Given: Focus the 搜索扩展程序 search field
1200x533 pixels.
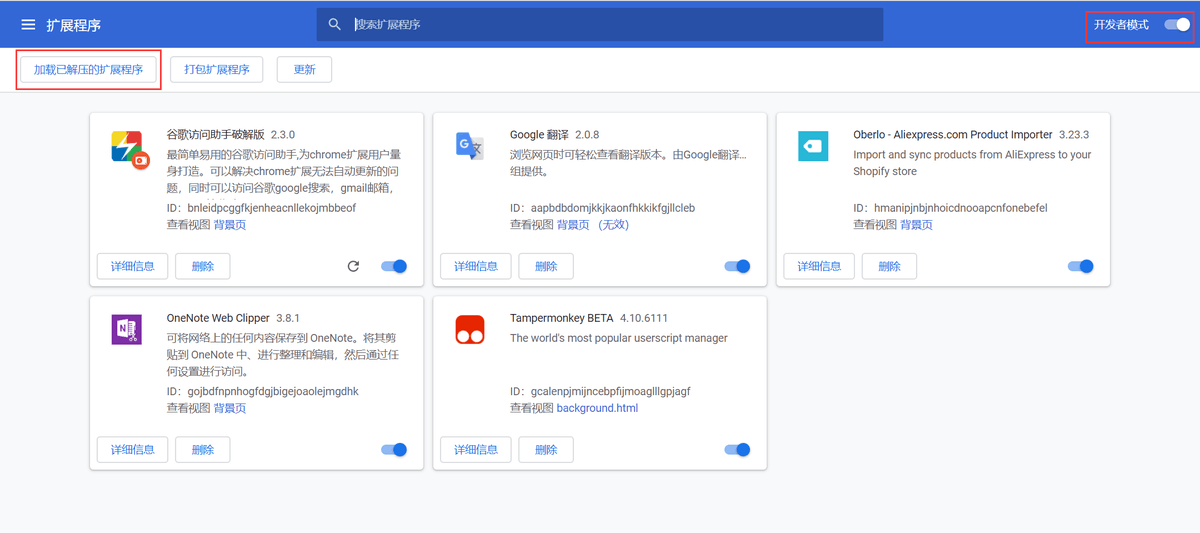Looking at the screenshot, I should 600,24.
